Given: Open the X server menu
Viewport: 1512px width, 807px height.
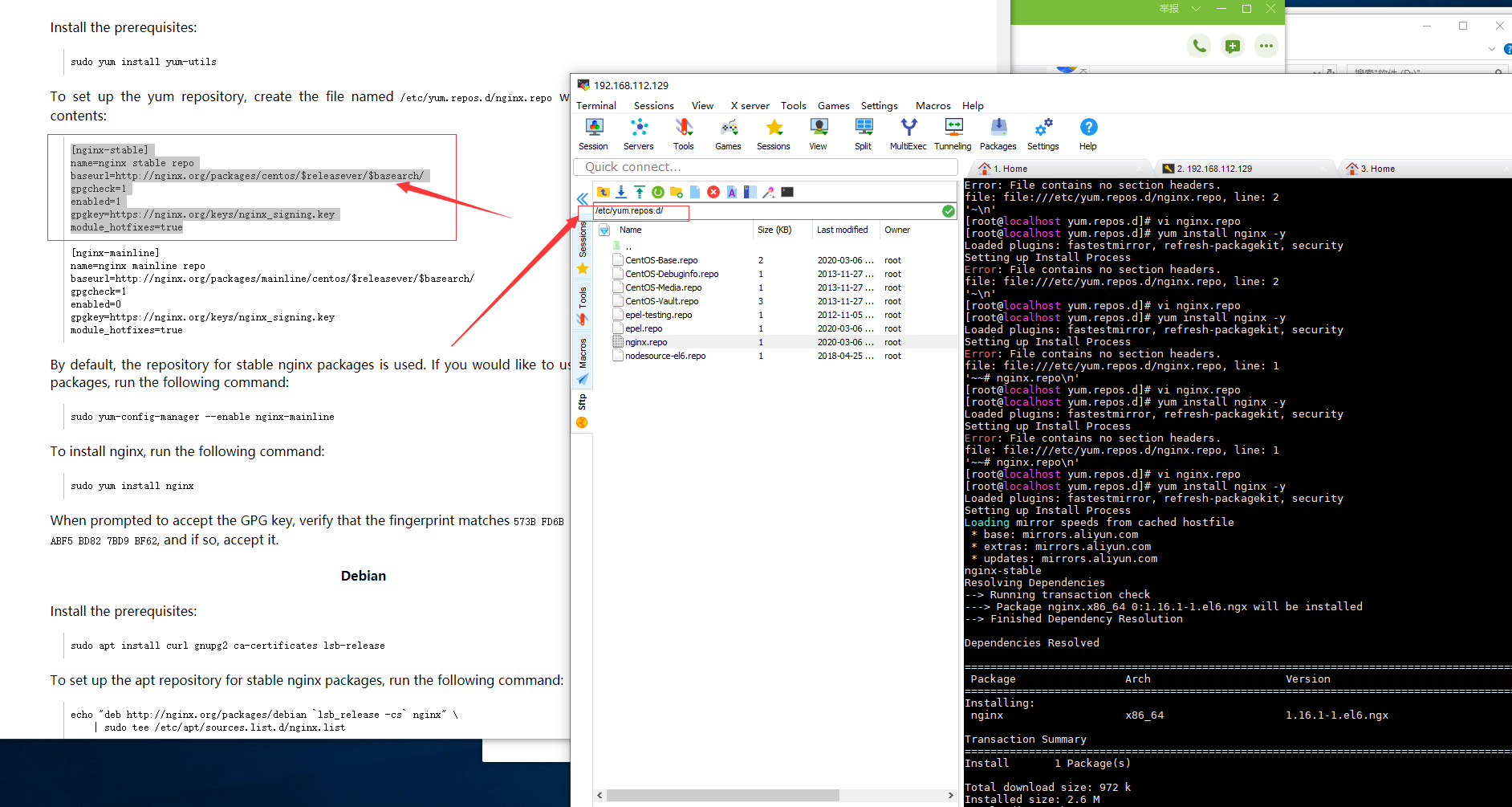Looking at the screenshot, I should click(750, 105).
